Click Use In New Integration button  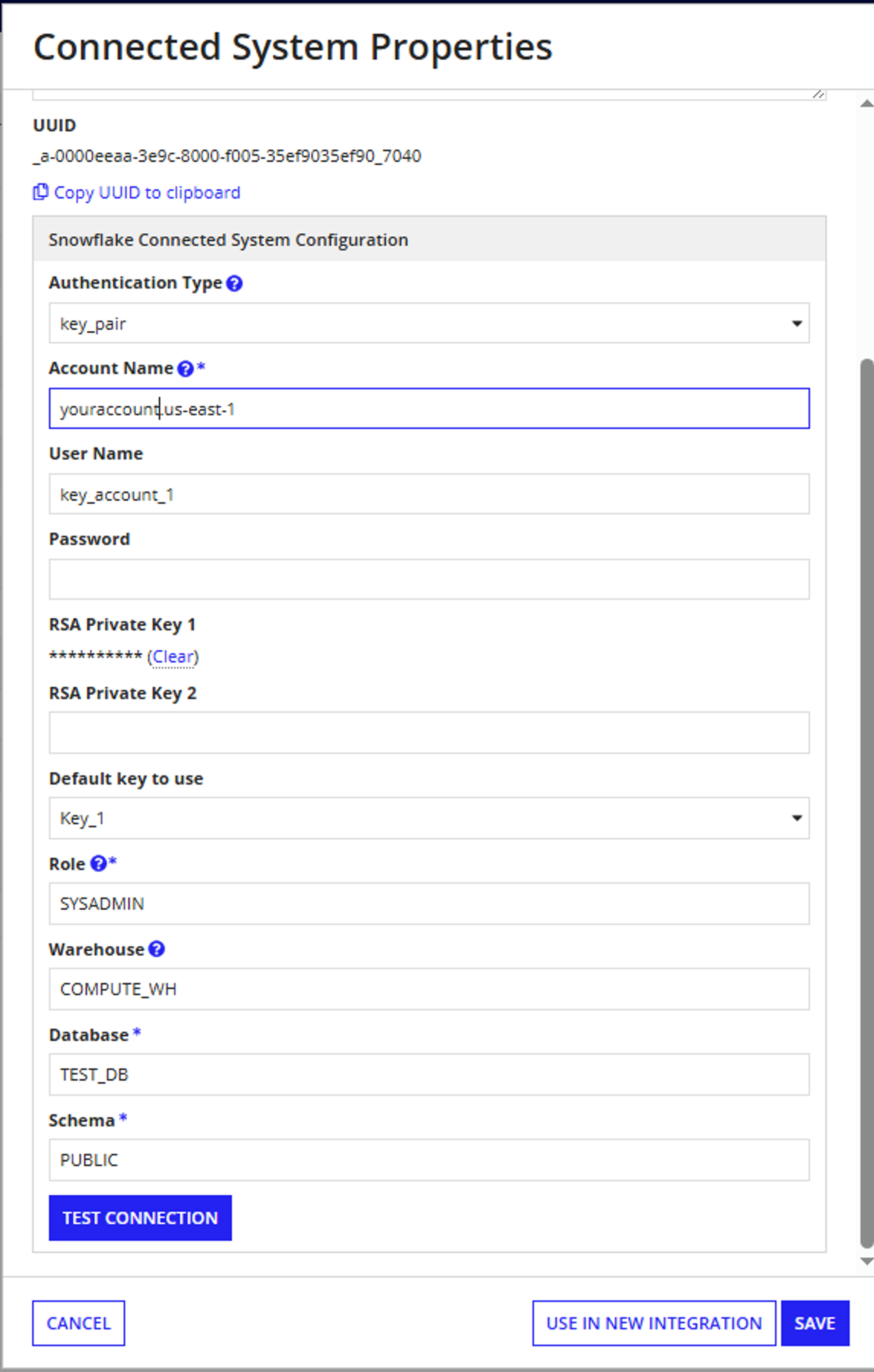(654, 1323)
